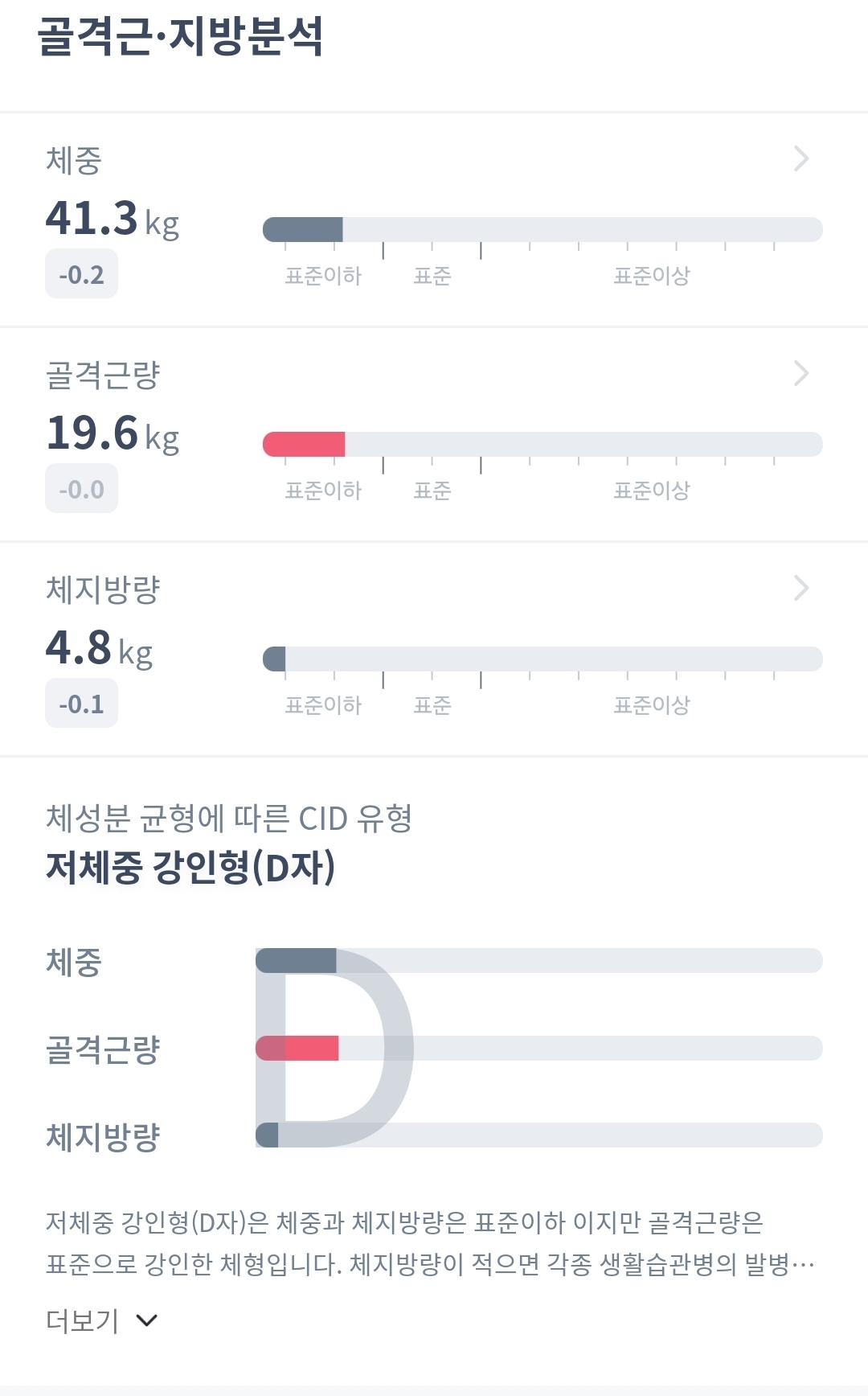Open 체중 detail chevron arrow
The width and height of the screenshot is (868, 1396).
tap(800, 158)
